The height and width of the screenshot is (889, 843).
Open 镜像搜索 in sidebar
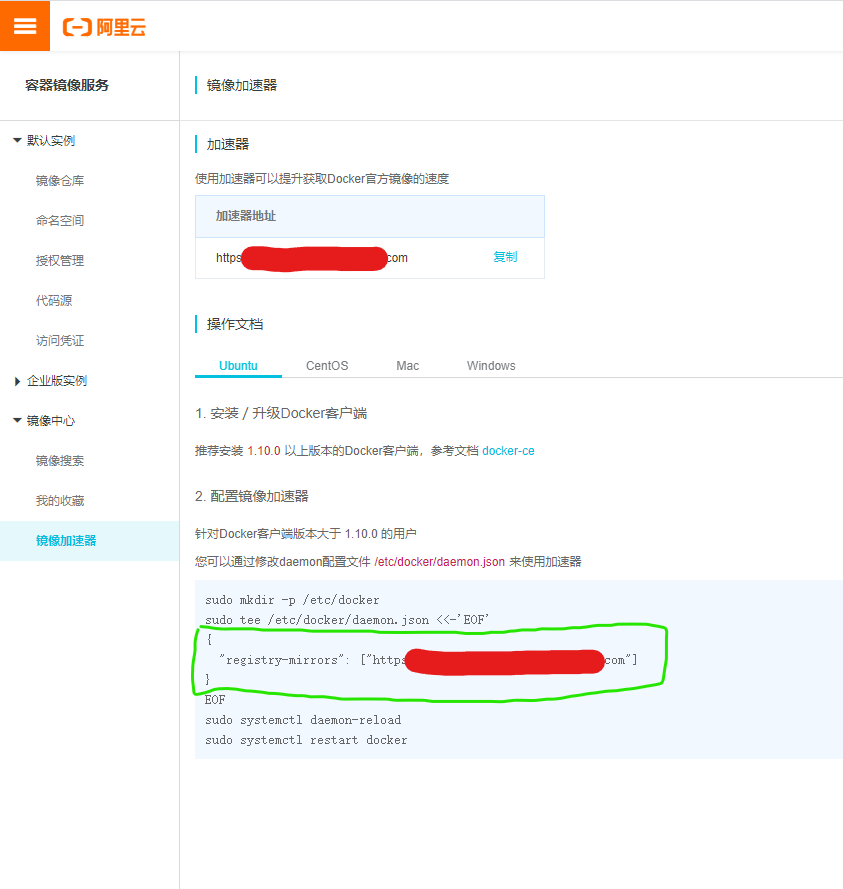point(60,461)
